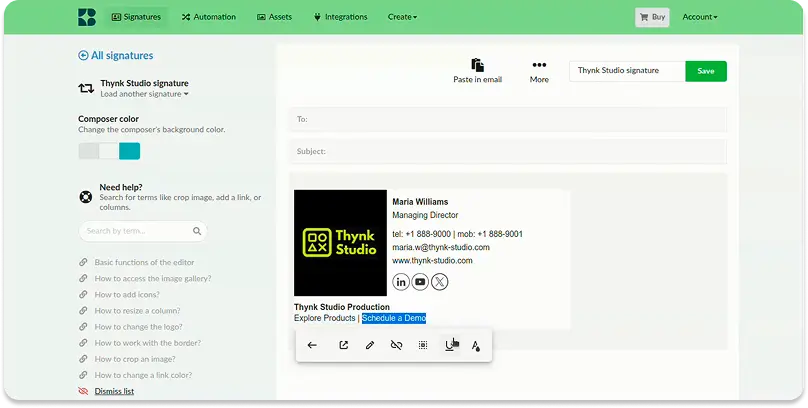This screenshot has height=408, width=808.
Task: Click the text color A-drop icon
Action: point(476,346)
